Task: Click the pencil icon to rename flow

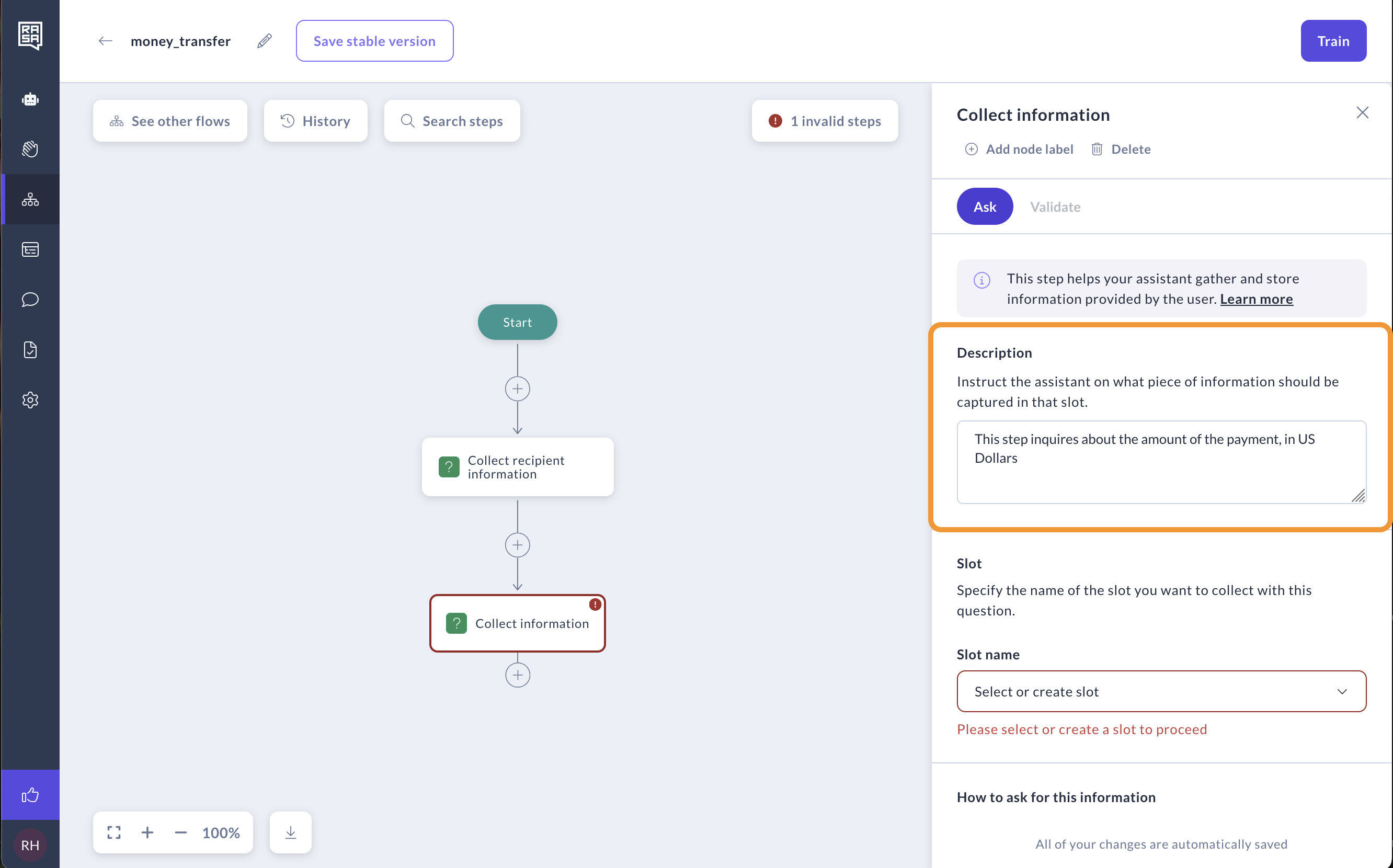Action: pos(265,41)
